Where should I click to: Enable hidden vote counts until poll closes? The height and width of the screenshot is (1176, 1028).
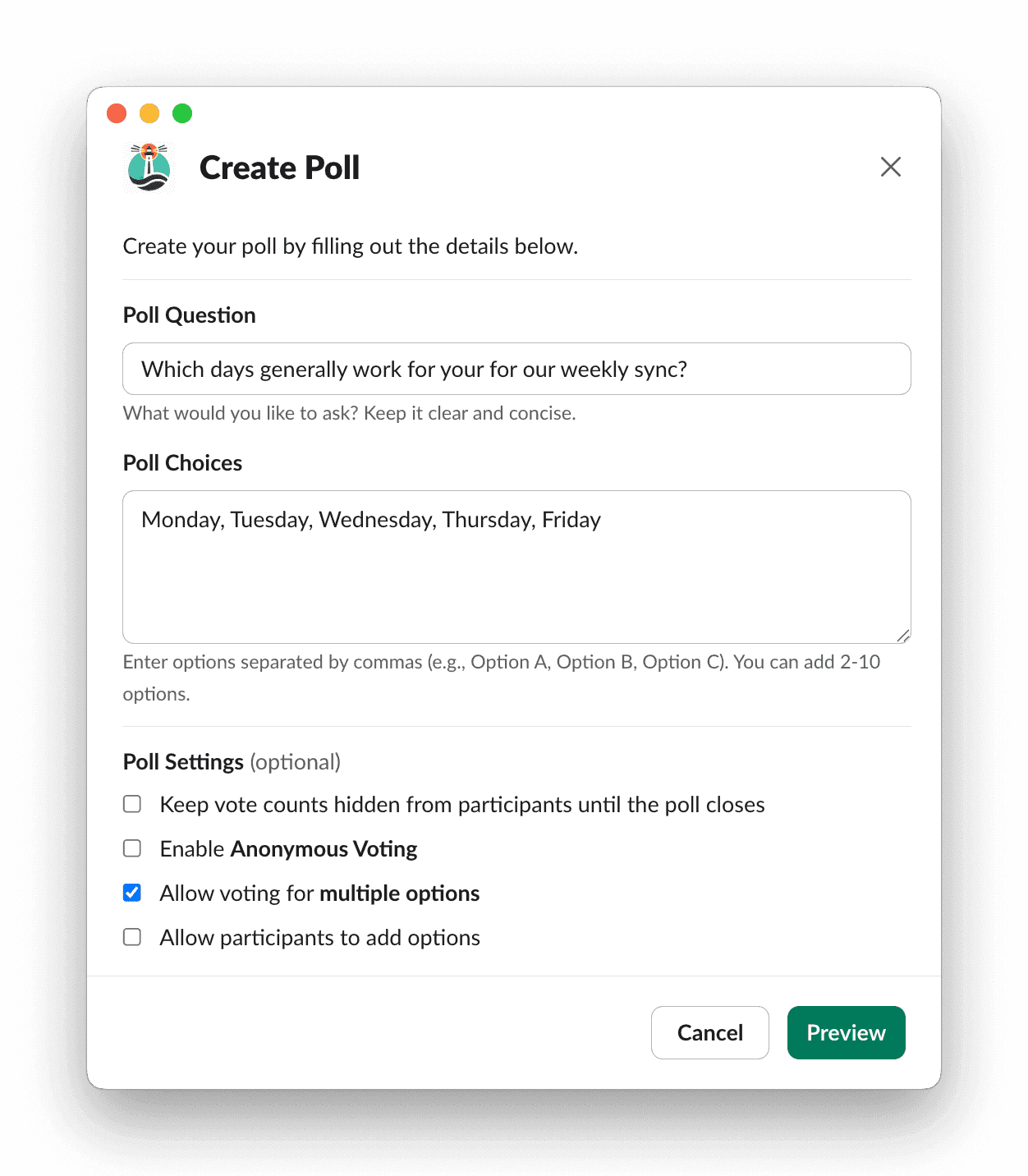coord(131,804)
